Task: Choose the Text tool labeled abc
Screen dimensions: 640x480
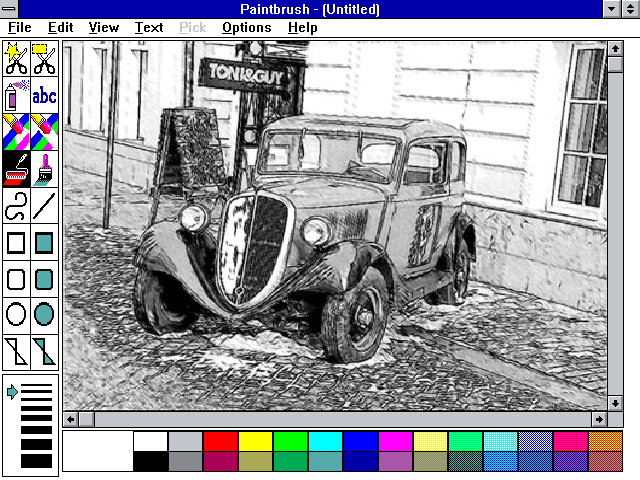Action: coord(44,97)
